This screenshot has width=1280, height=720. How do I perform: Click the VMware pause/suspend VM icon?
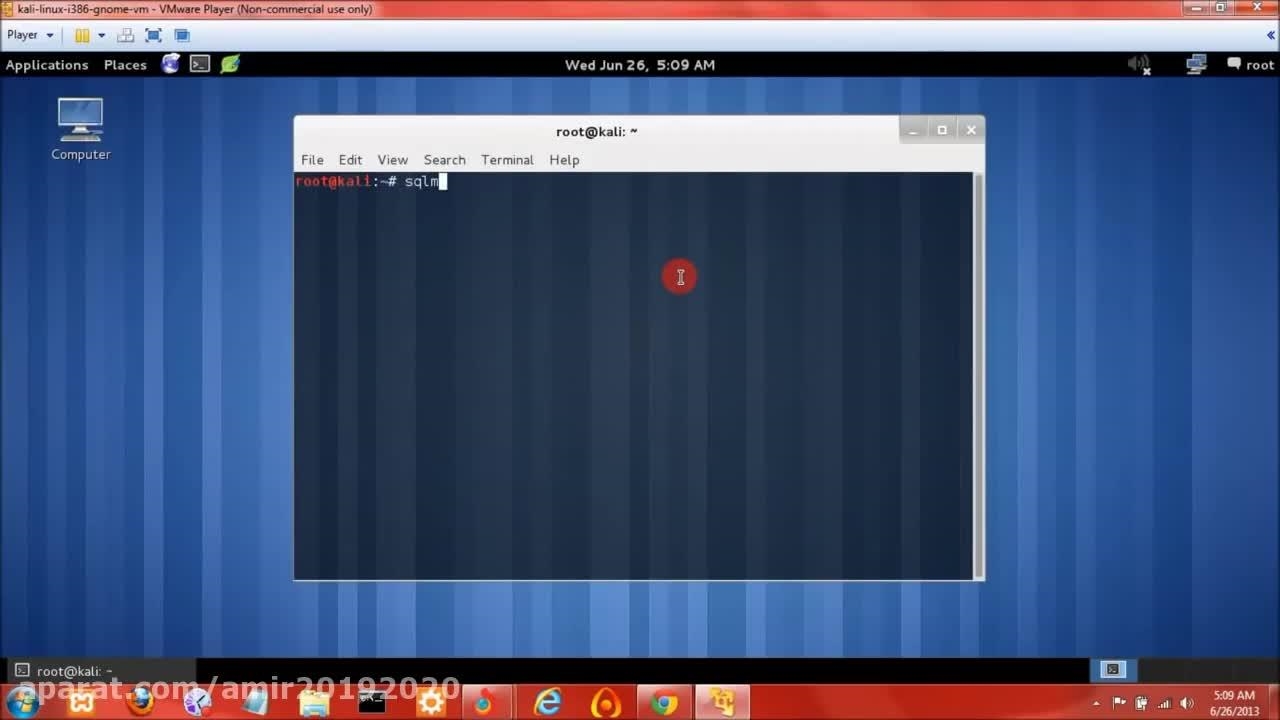(82, 35)
